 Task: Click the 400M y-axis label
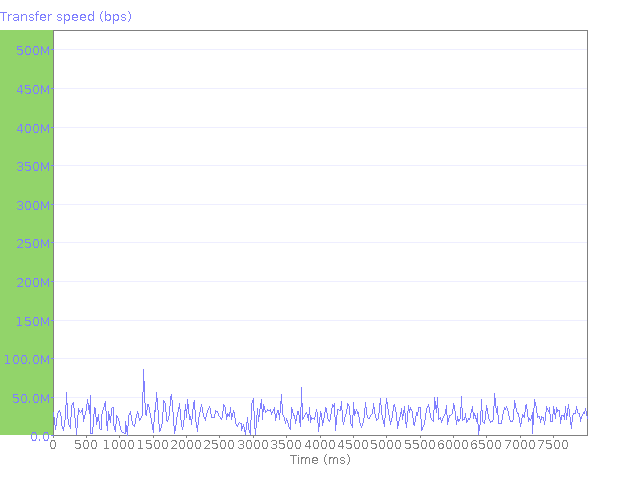pyautogui.click(x=33, y=129)
